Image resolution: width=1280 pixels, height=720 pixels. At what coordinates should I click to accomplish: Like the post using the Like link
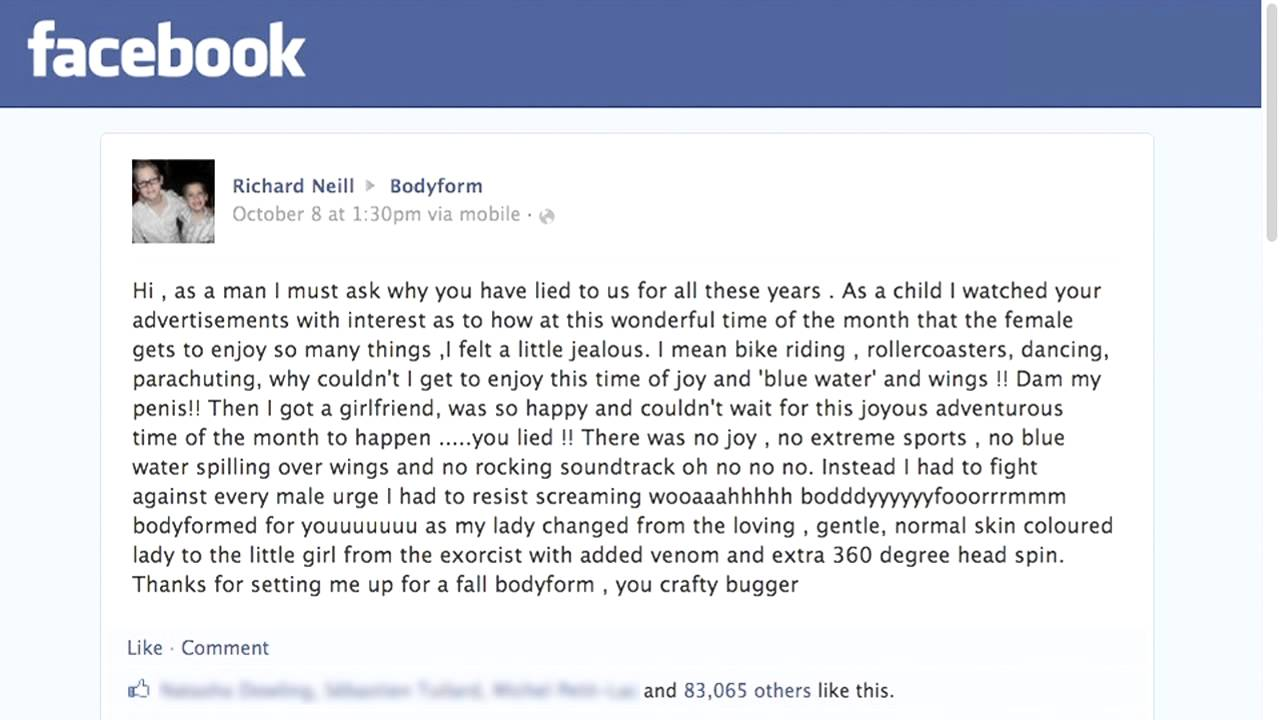pyautogui.click(x=144, y=648)
